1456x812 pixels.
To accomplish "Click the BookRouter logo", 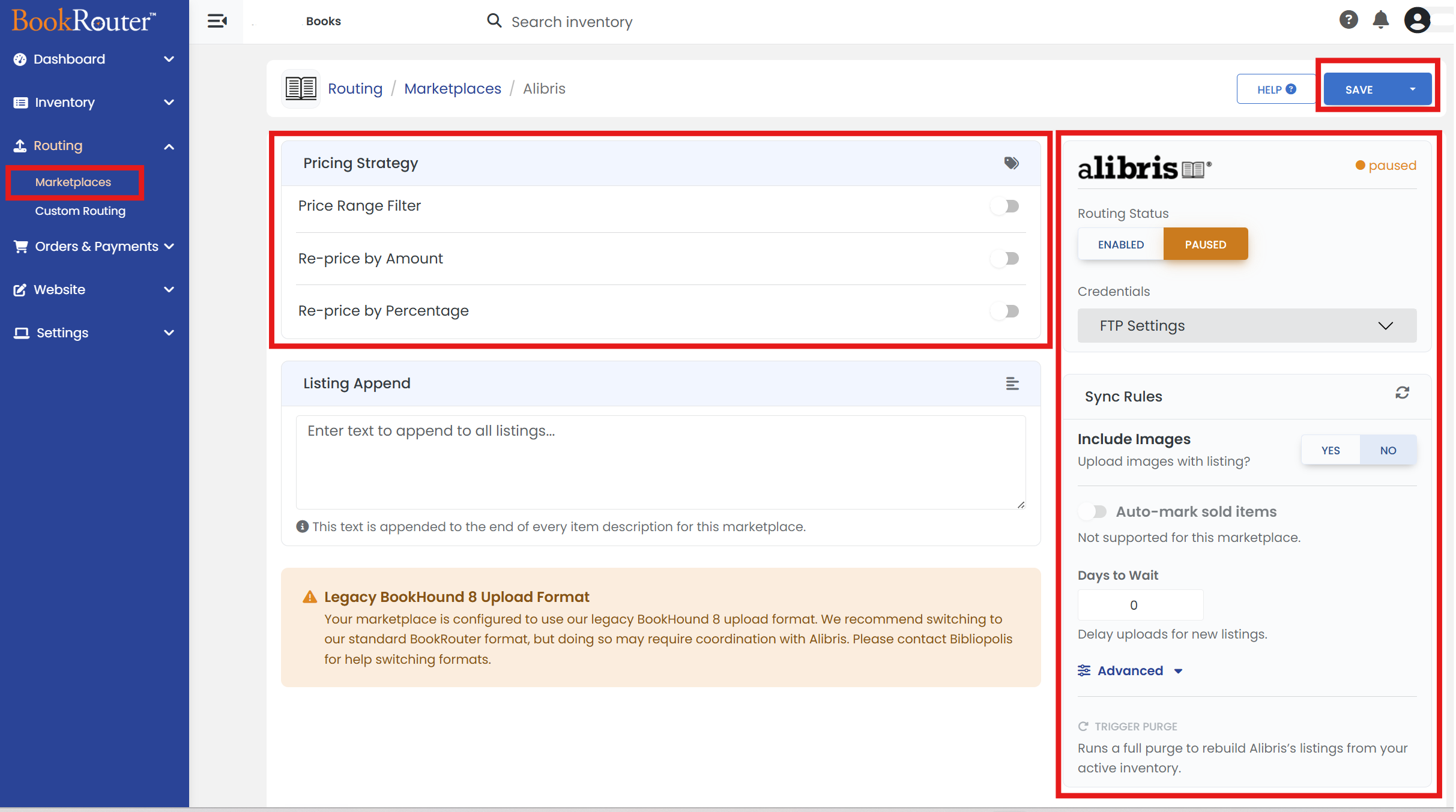I will [x=83, y=20].
